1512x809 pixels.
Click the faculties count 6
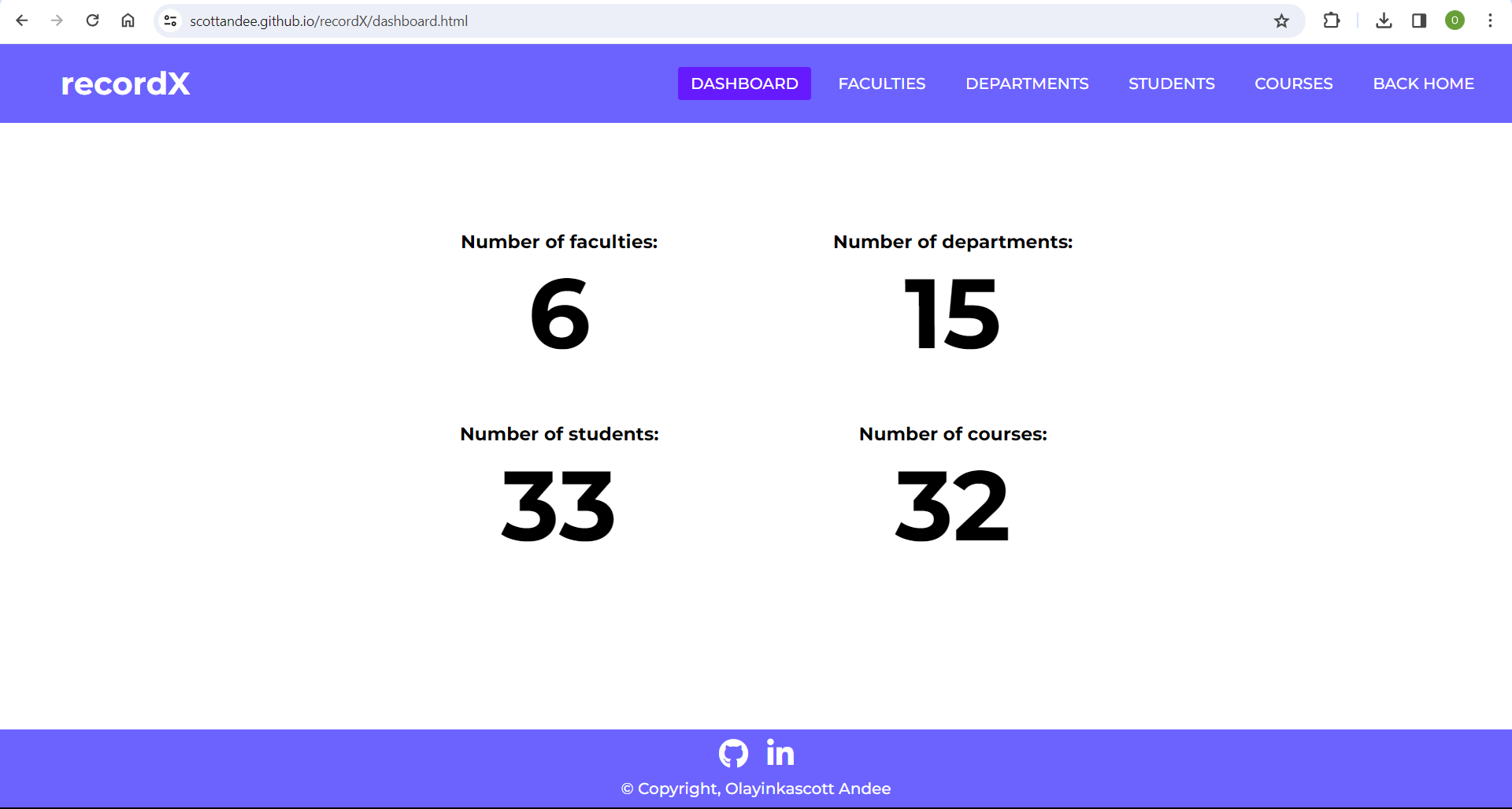click(x=559, y=314)
